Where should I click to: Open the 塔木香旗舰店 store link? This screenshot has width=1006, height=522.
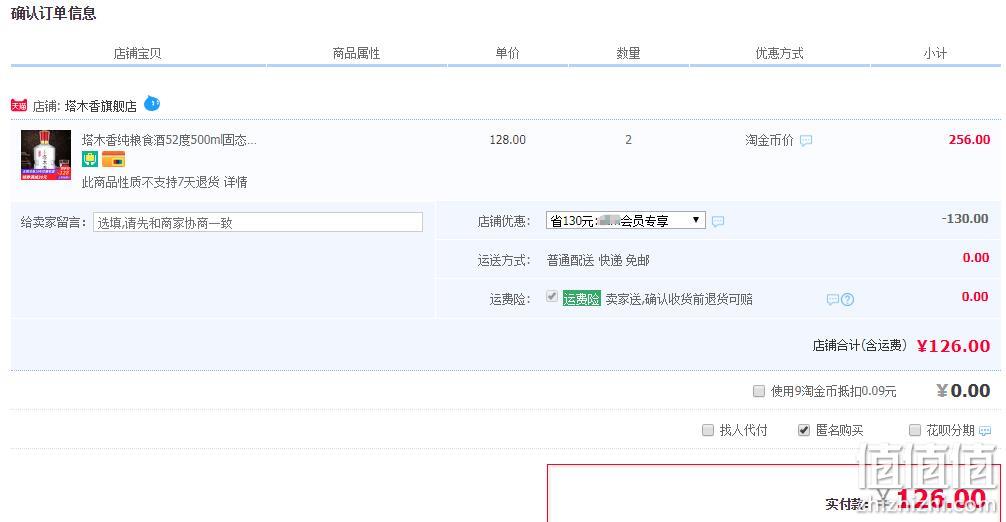[x=101, y=106]
